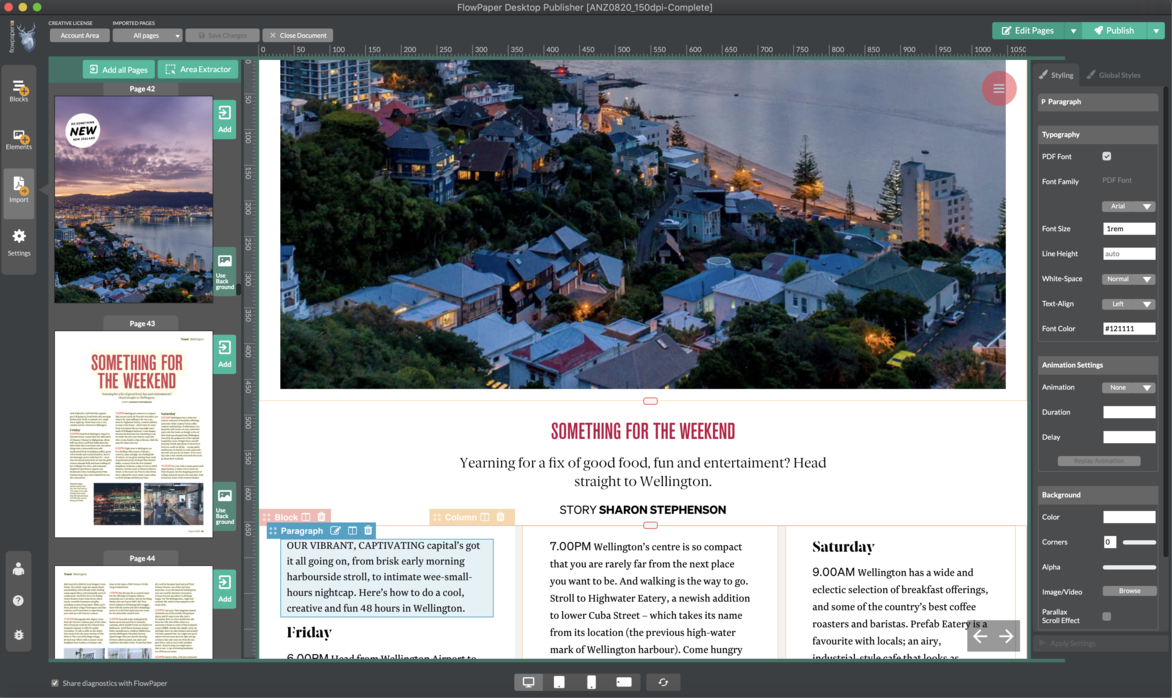Toggle Share diagnostics with FlowPaper checkbox
Screen dimensions: 1172x698
(x=55, y=683)
